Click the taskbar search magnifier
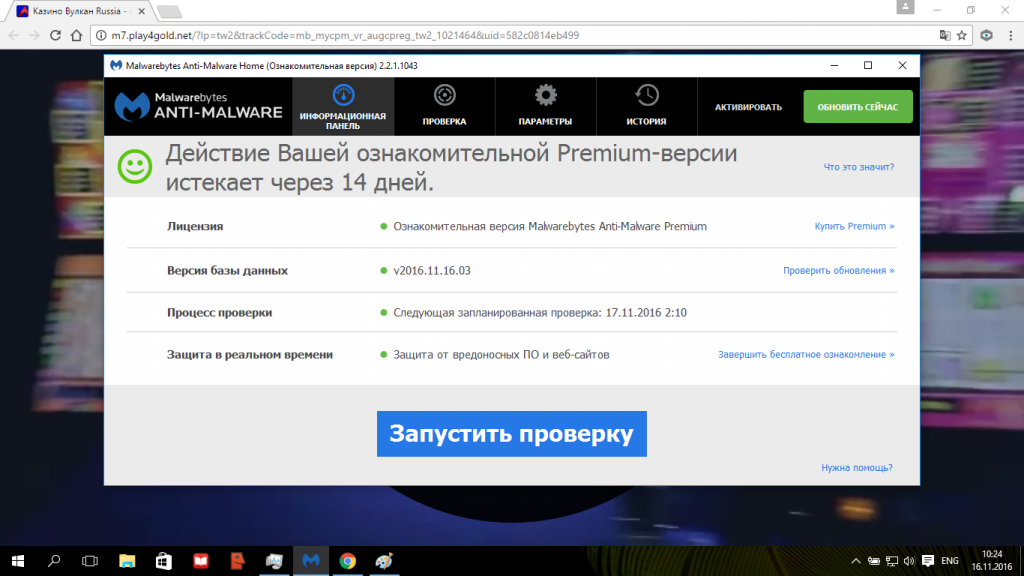 pos(54,561)
